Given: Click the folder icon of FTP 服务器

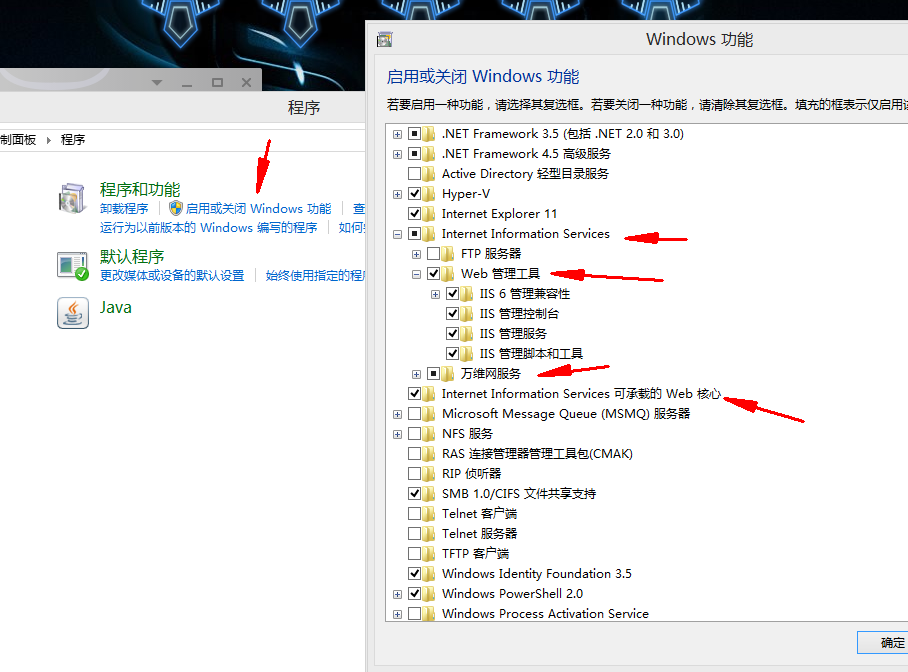Looking at the screenshot, I should (448, 254).
